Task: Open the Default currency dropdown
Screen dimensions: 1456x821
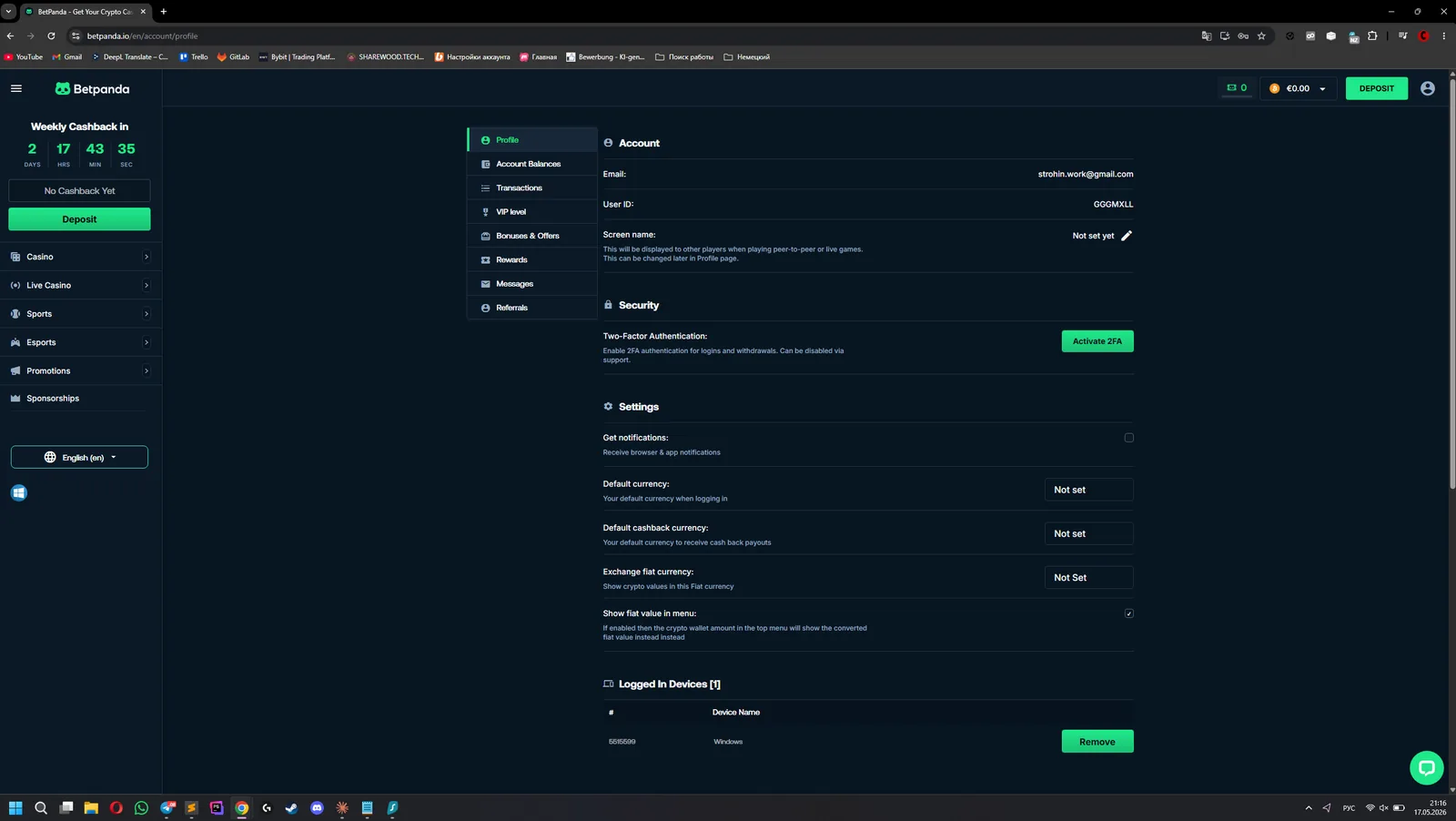Action: (1088, 490)
